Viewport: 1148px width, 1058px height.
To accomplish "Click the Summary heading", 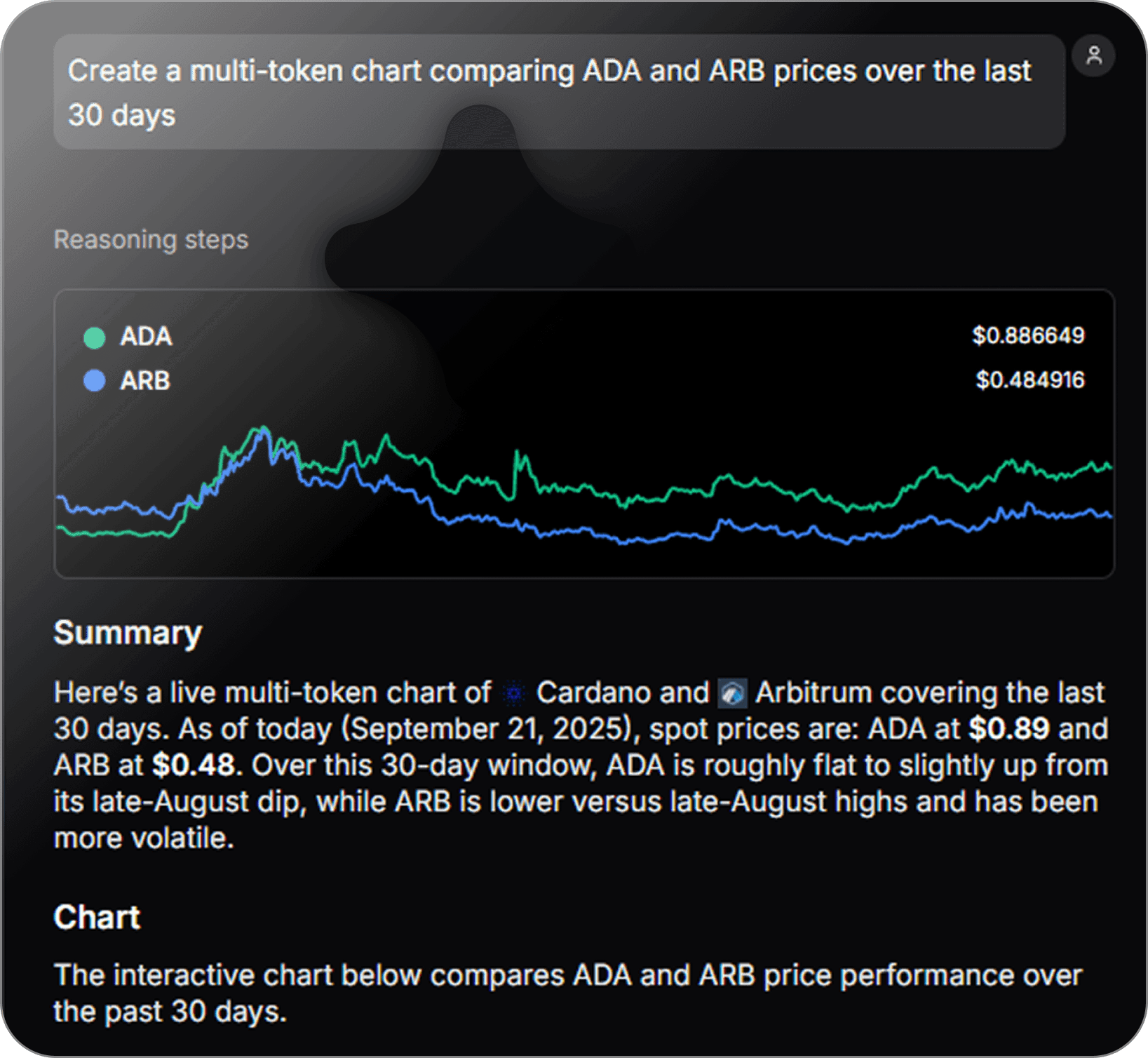I will click(128, 634).
